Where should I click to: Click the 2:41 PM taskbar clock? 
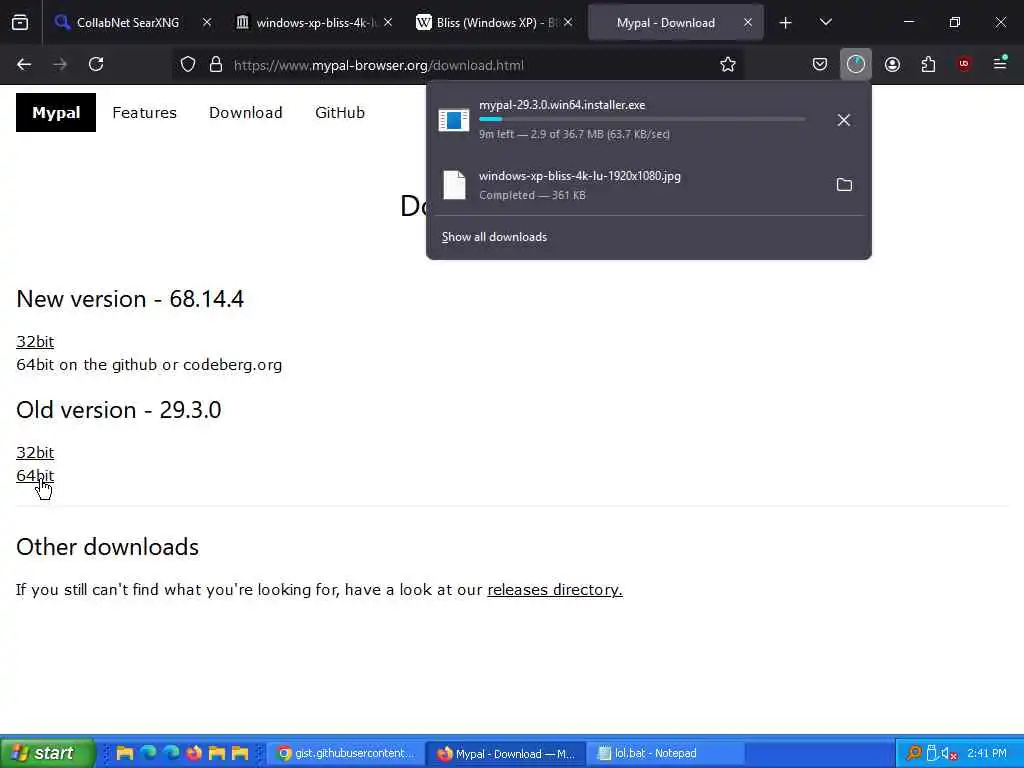point(987,753)
